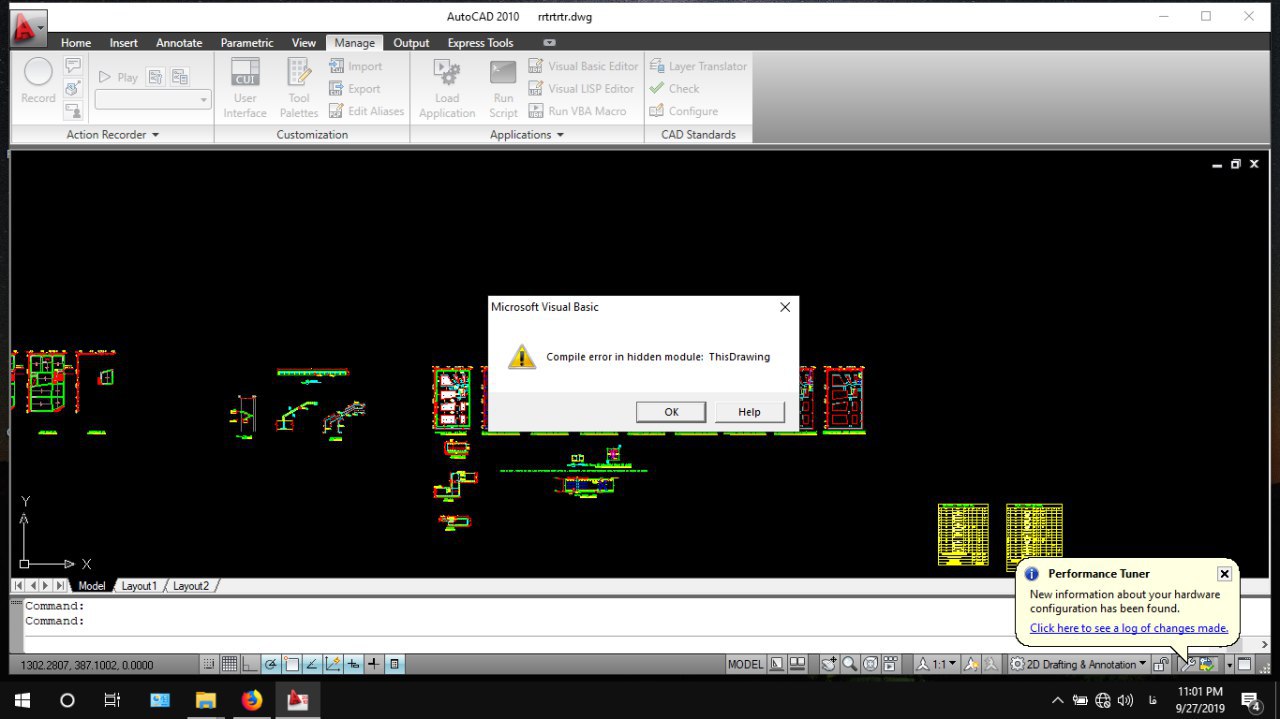Click the toolbar lock icon in status bar
Viewport: 1280px width, 719px height.
[x=1161, y=664]
